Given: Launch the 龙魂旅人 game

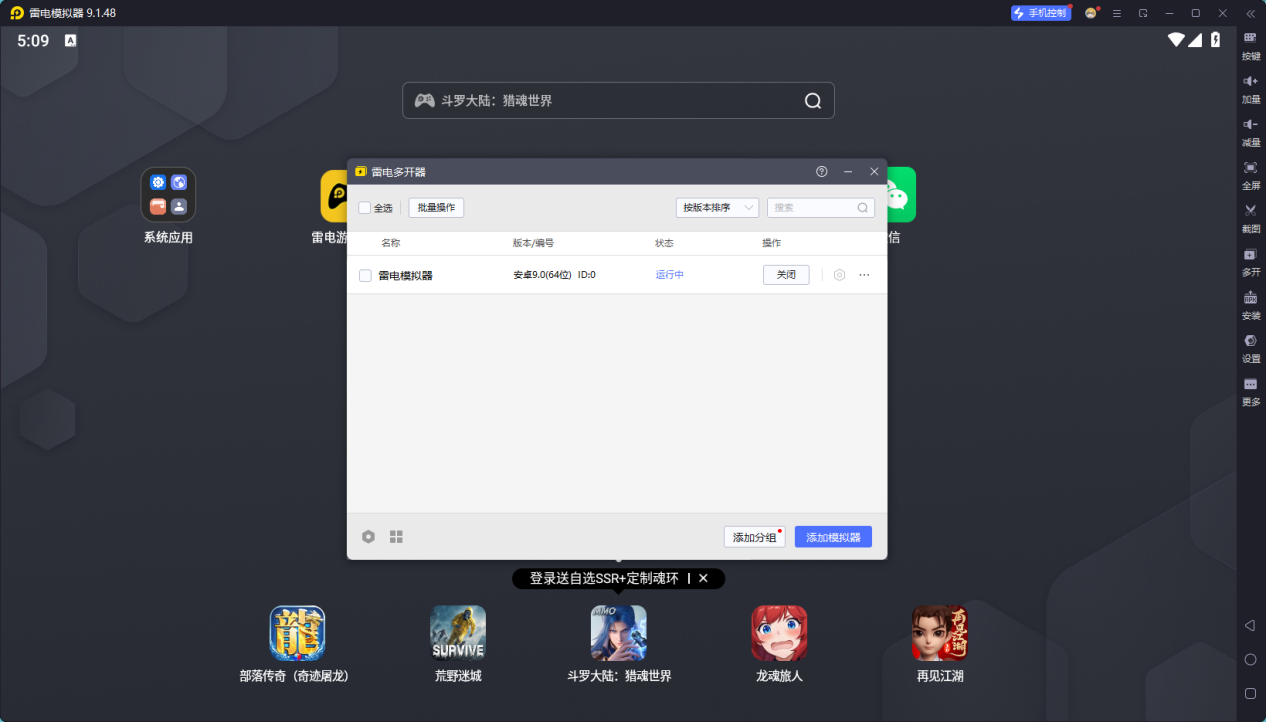Looking at the screenshot, I should (x=779, y=633).
